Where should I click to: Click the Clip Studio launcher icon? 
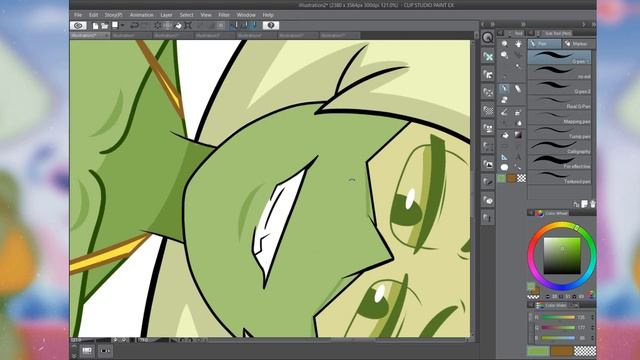[78, 25]
